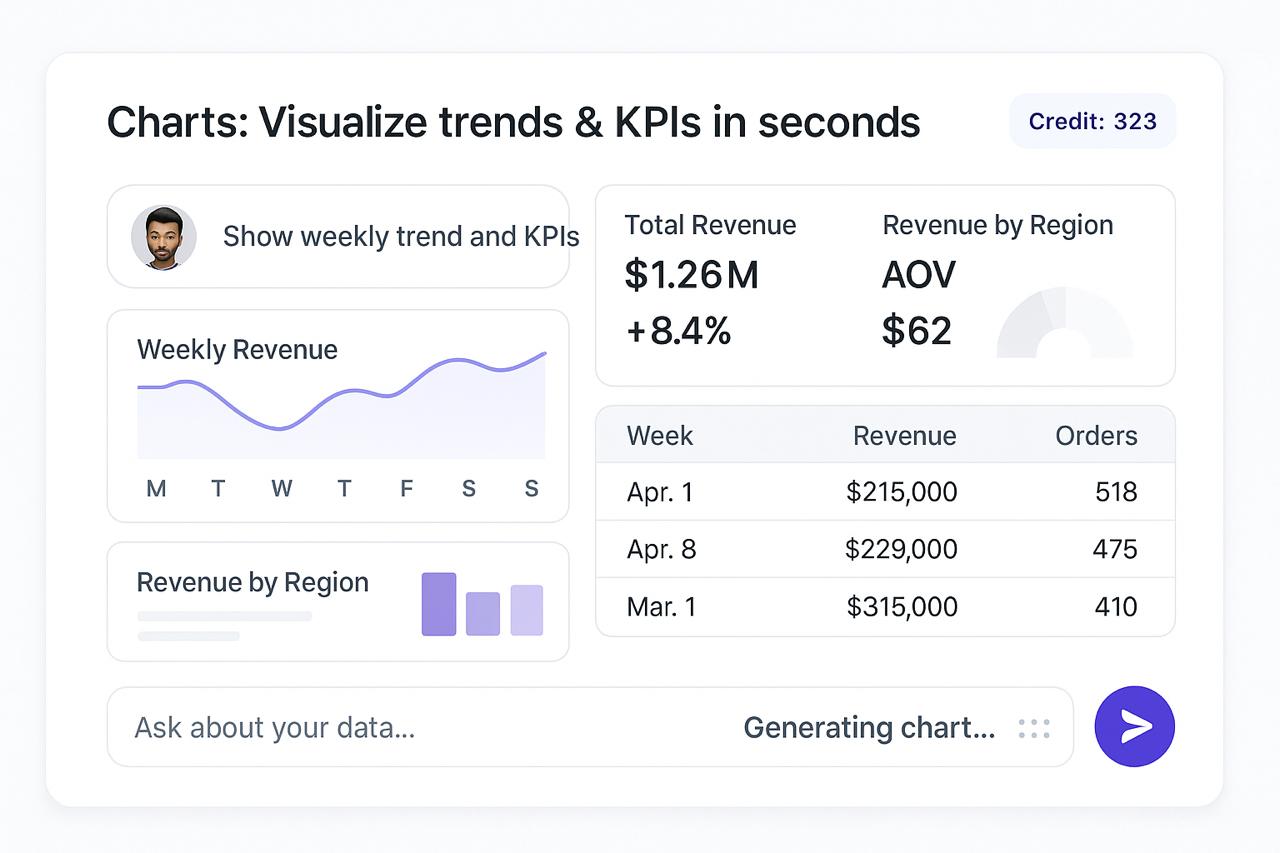Click the $62 AOV value
Screen dimensions: 1280x853
[x=916, y=331]
